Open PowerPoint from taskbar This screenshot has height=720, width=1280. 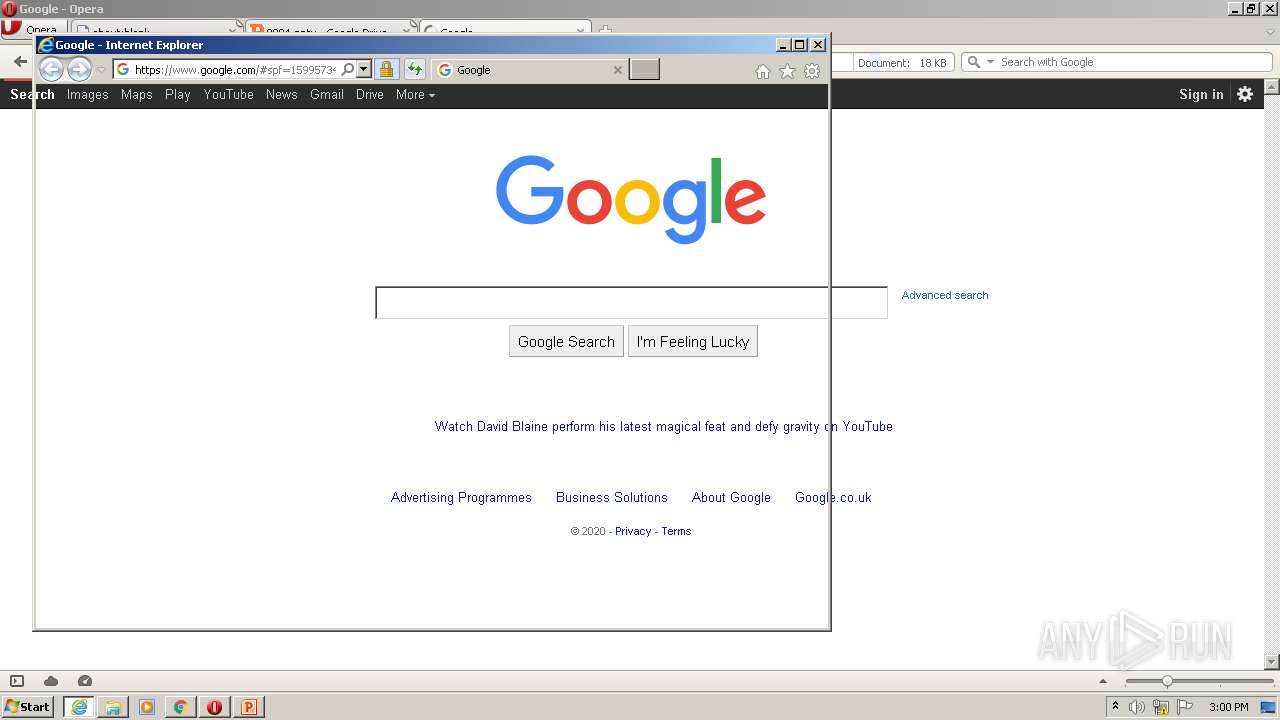point(248,707)
